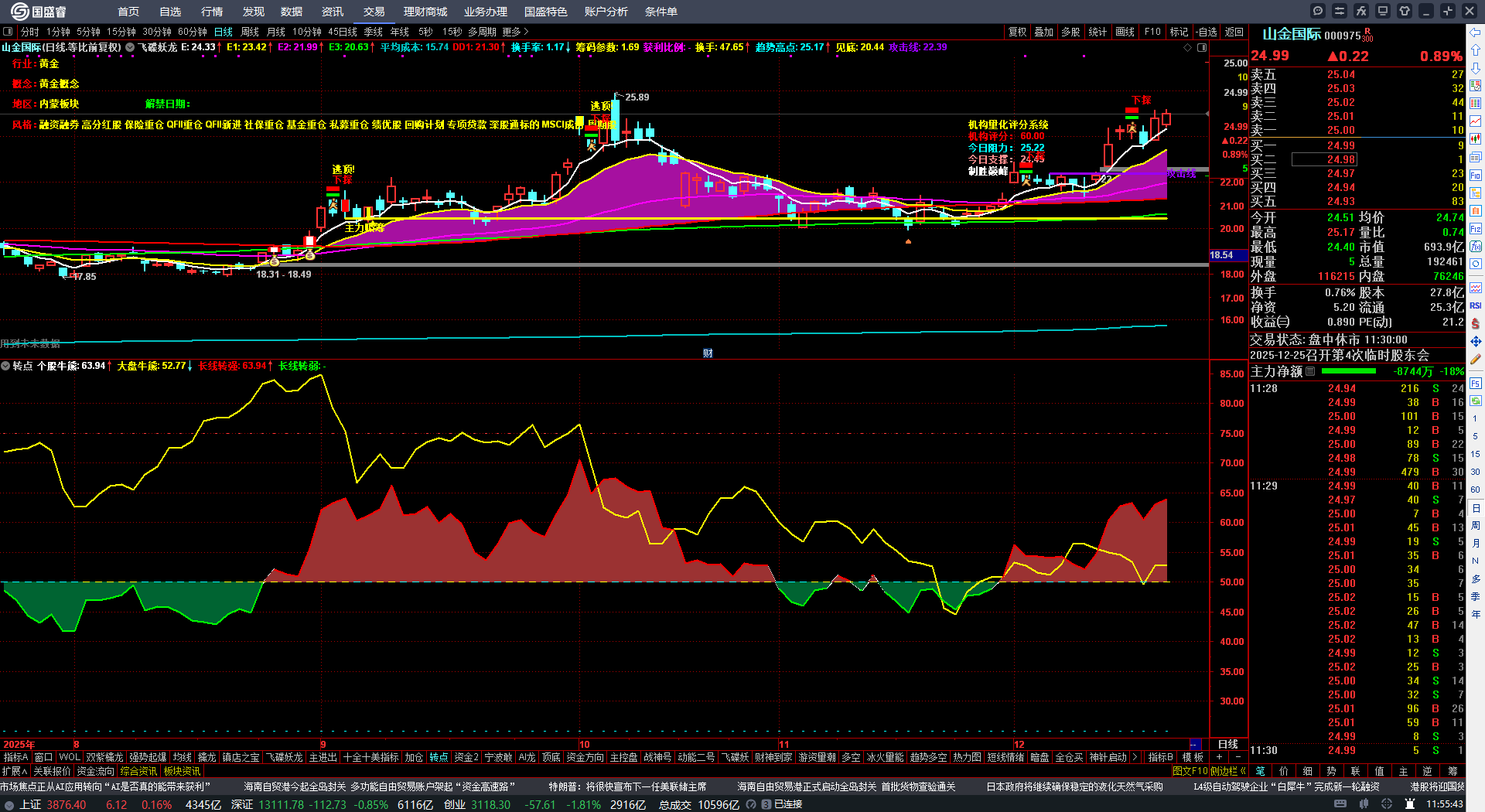Open the settings sliders icon

[x=1340, y=11]
